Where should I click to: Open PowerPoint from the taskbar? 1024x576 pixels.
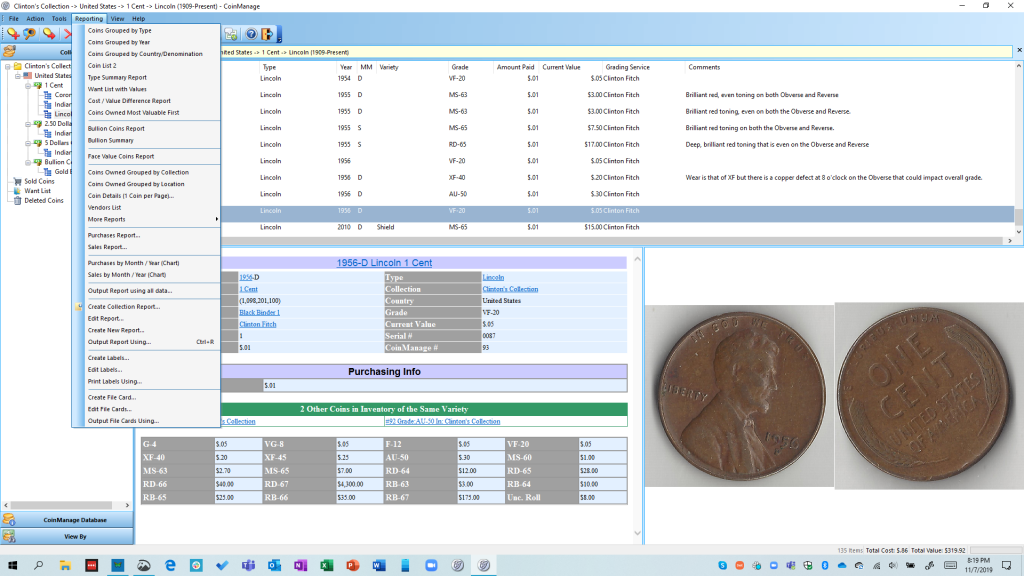(353, 566)
